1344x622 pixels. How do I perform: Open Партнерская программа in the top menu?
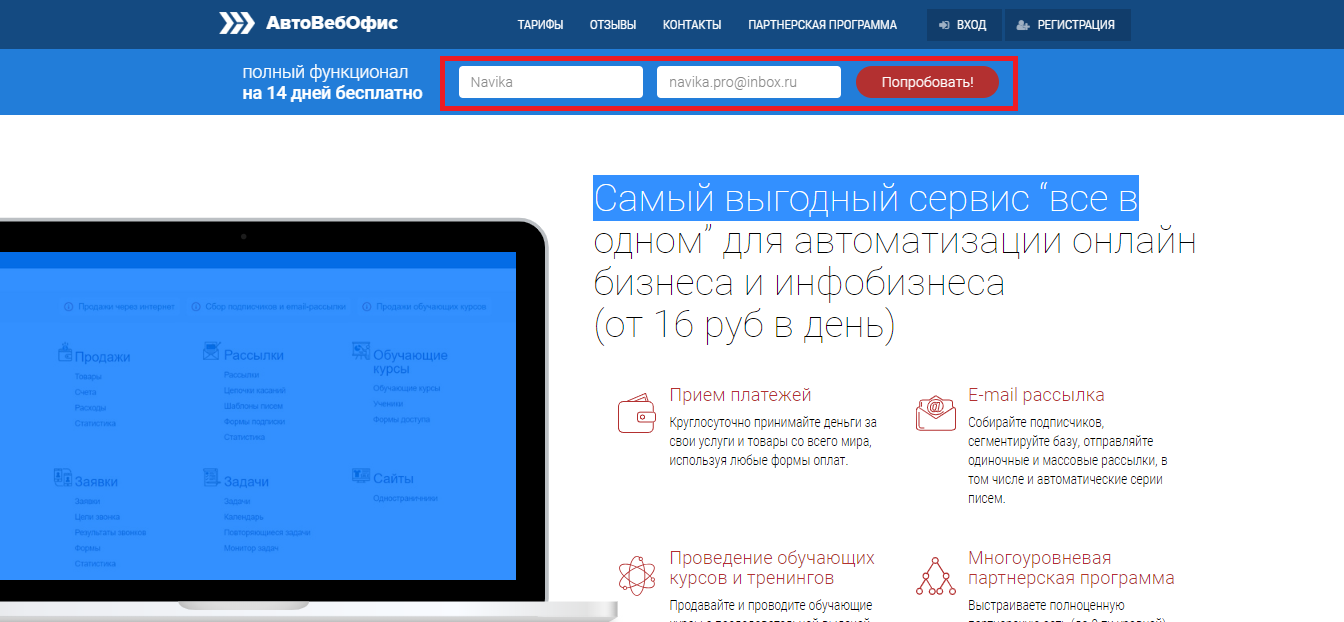click(822, 25)
